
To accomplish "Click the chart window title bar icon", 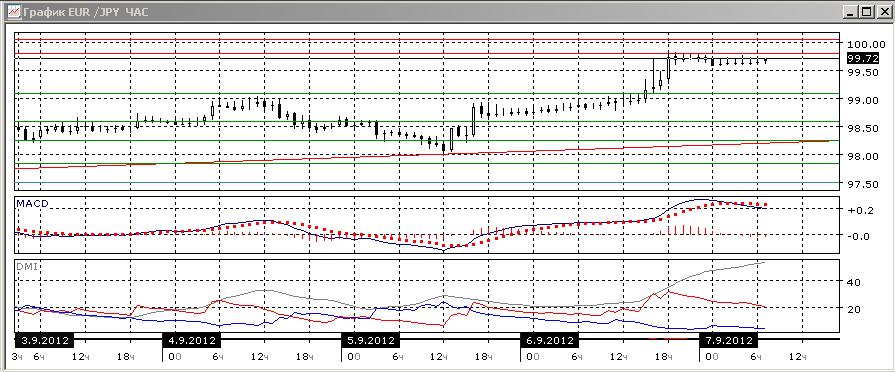I will [13, 11].
